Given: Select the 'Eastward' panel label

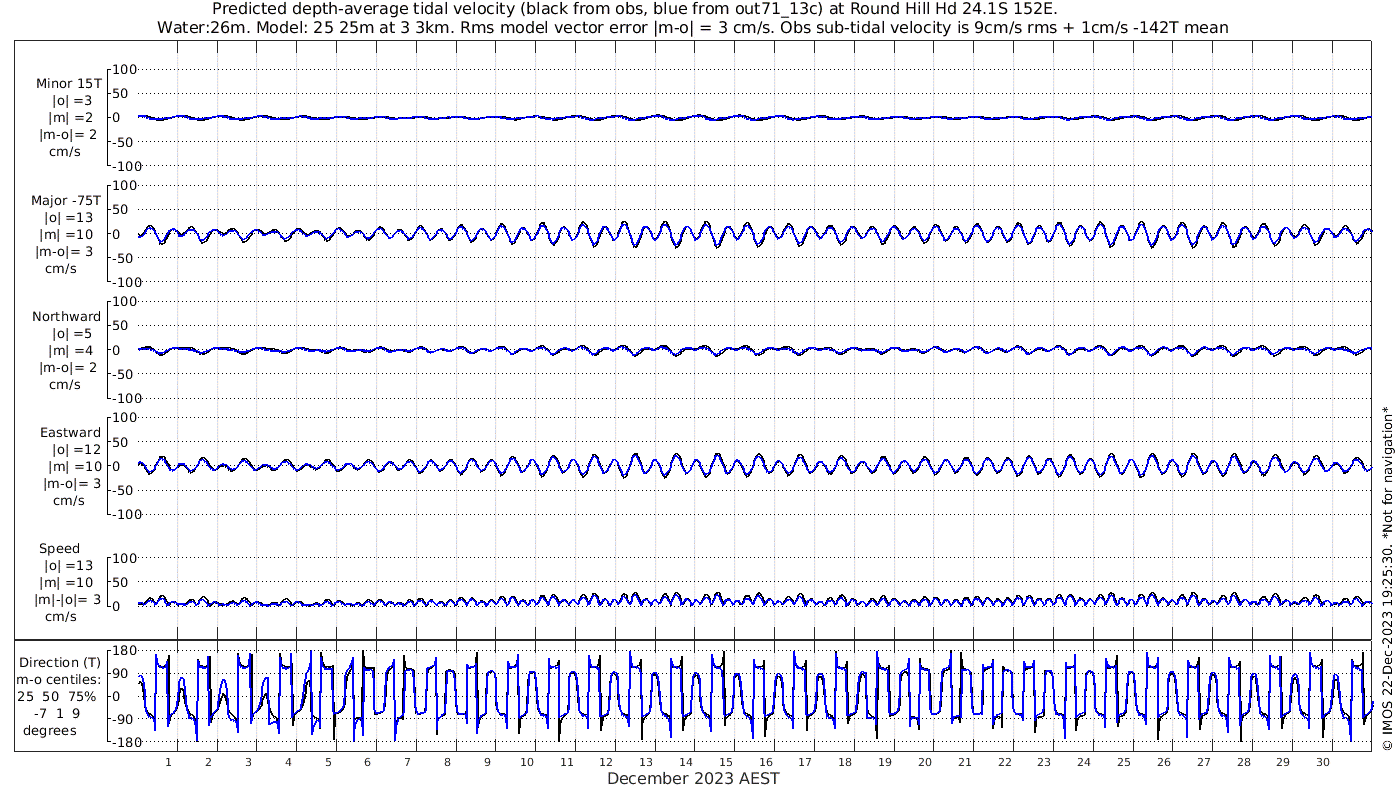Looking at the screenshot, I should tap(70, 433).
